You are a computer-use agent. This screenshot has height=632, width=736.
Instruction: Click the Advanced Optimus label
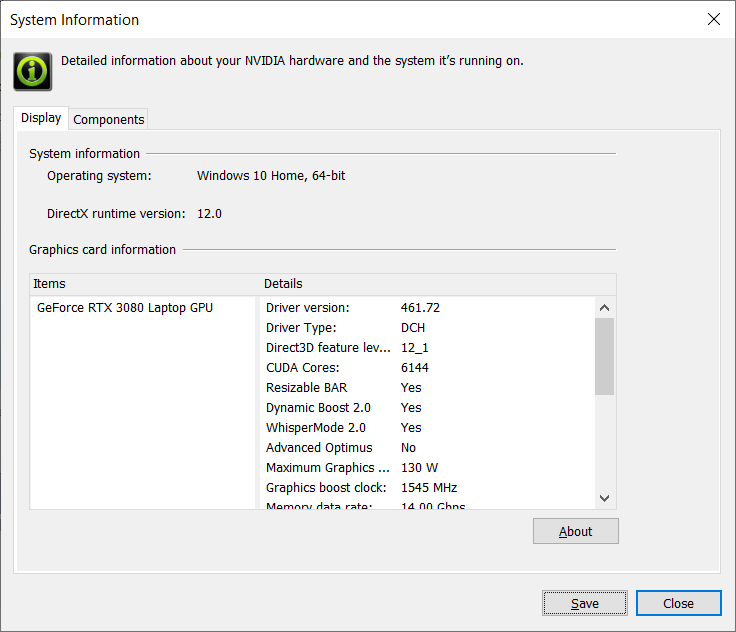click(319, 448)
